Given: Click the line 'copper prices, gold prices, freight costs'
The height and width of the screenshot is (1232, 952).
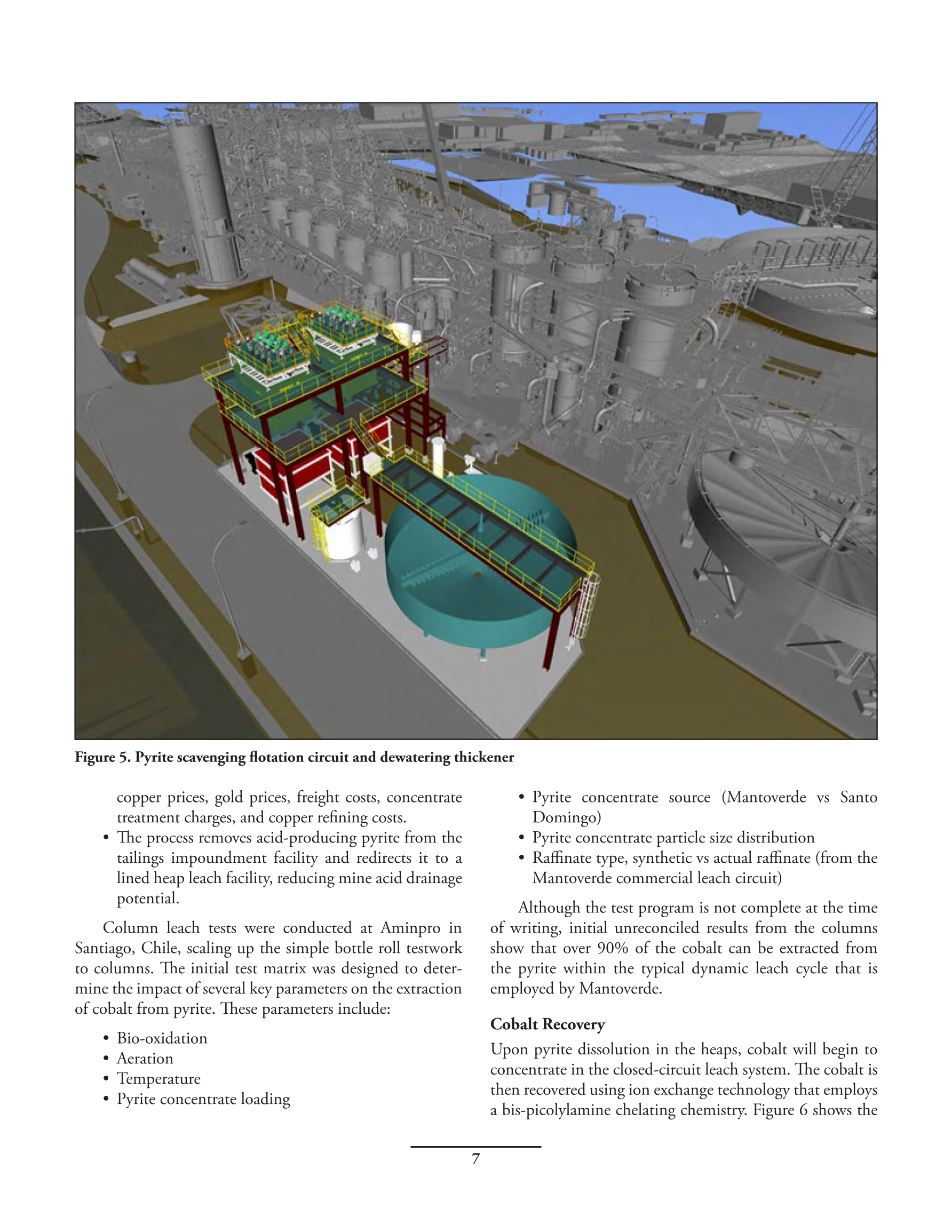Looking at the screenshot, I should click(289, 797).
